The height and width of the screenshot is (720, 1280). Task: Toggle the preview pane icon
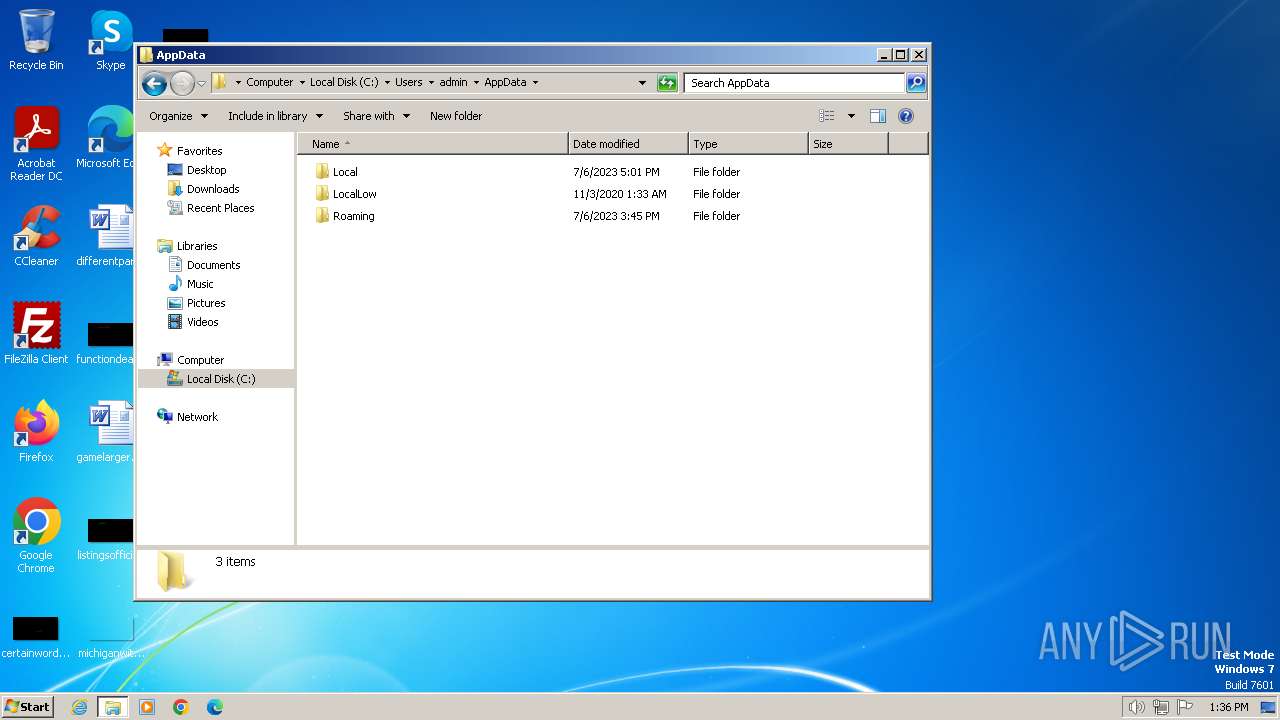click(878, 116)
